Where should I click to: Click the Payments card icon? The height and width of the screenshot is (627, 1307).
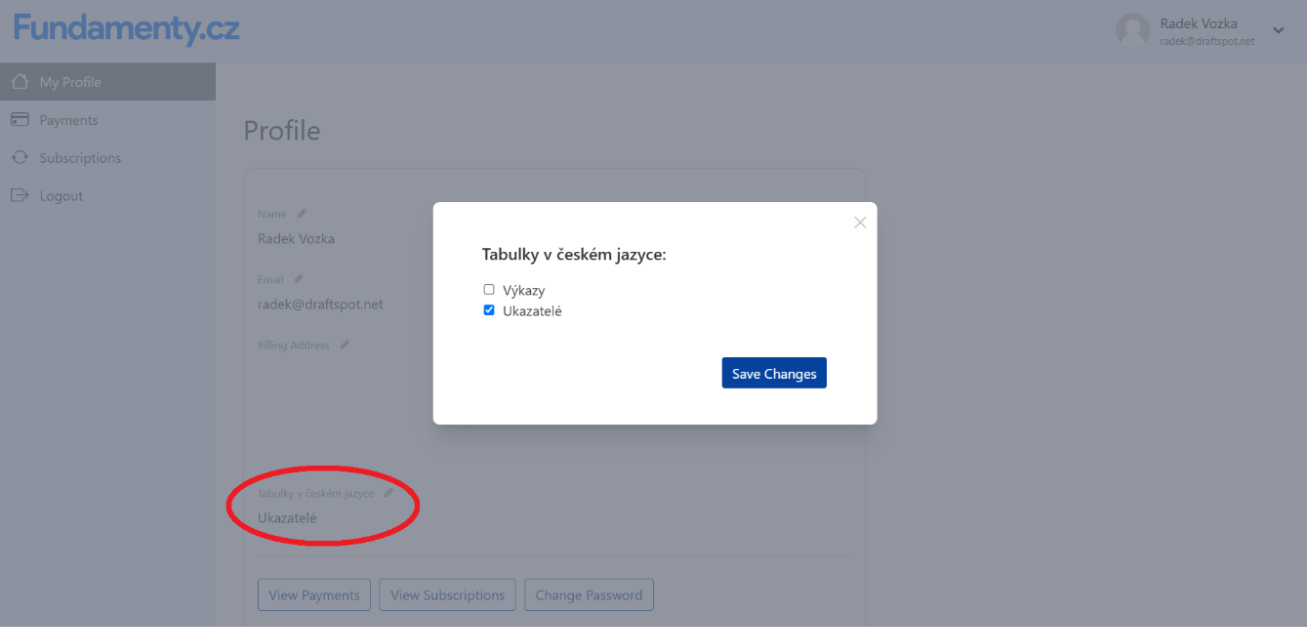tap(19, 120)
